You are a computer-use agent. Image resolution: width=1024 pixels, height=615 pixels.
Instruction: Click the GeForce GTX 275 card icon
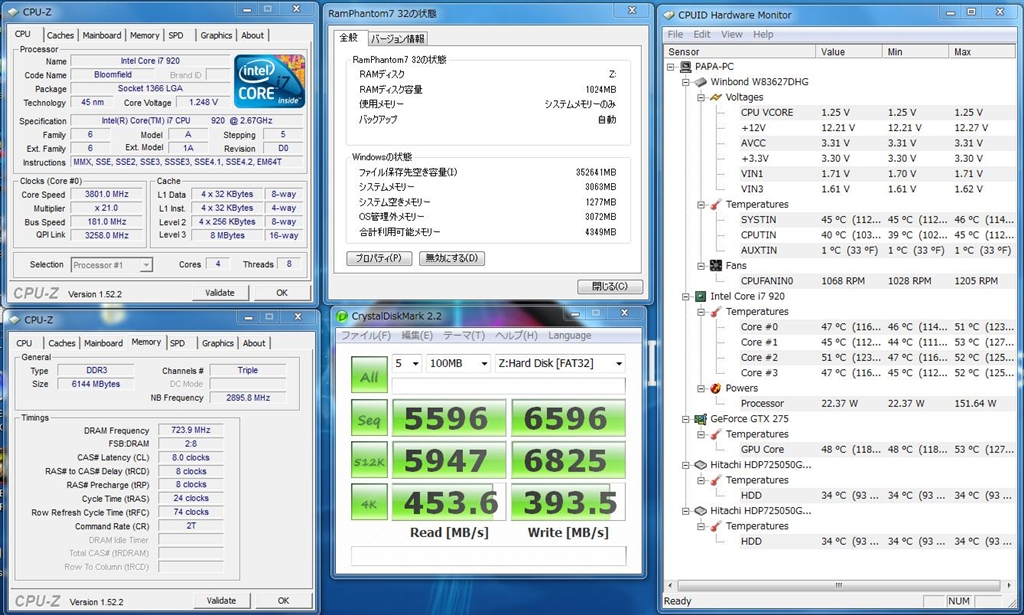click(700, 419)
